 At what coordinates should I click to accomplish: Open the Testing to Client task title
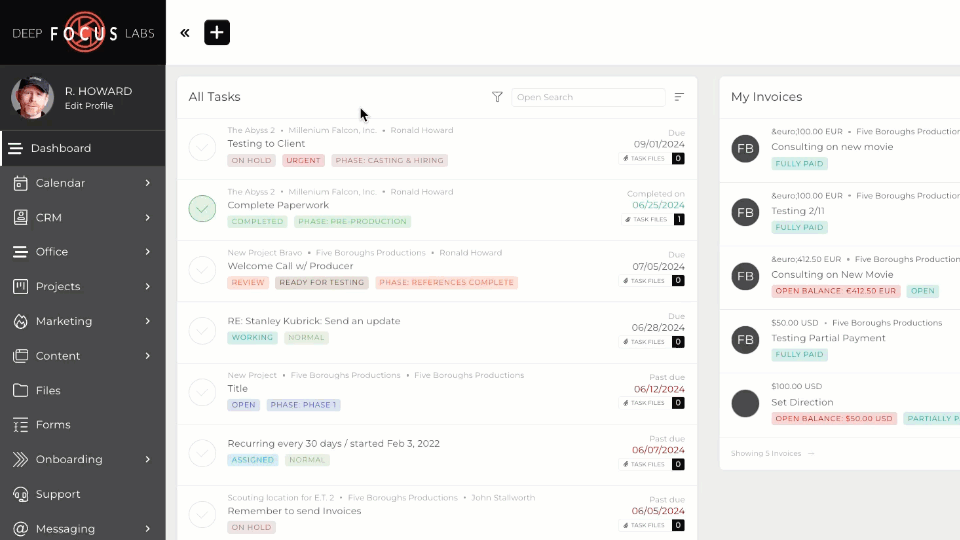(266, 144)
